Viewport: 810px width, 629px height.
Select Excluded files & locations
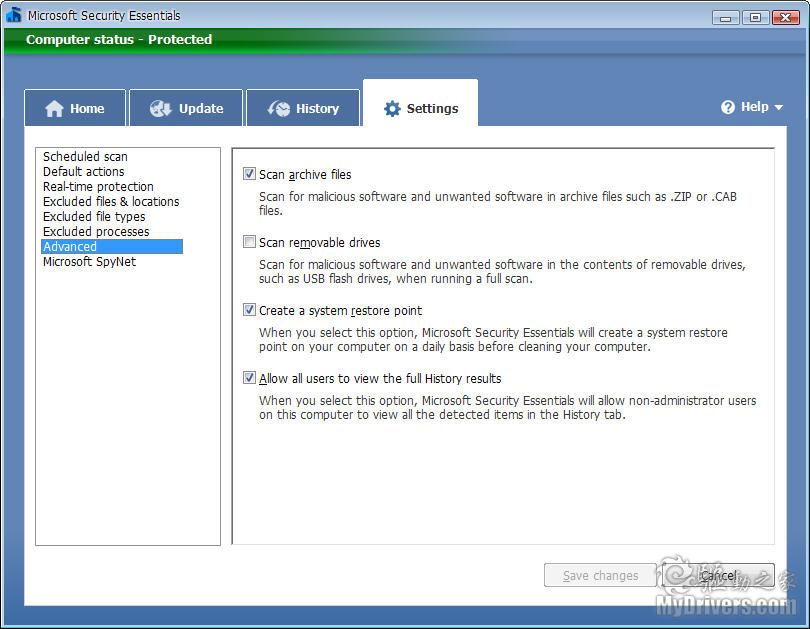click(x=111, y=202)
